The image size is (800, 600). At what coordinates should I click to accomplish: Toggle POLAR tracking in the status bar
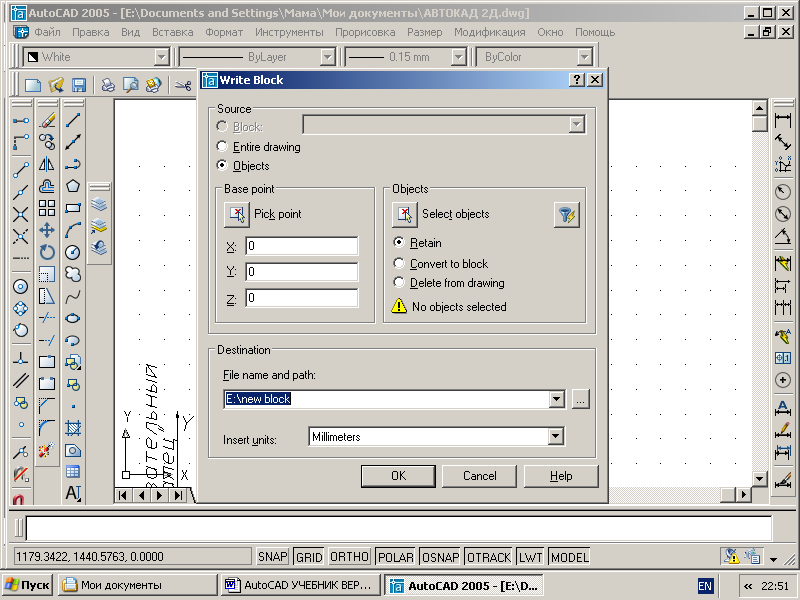point(395,556)
